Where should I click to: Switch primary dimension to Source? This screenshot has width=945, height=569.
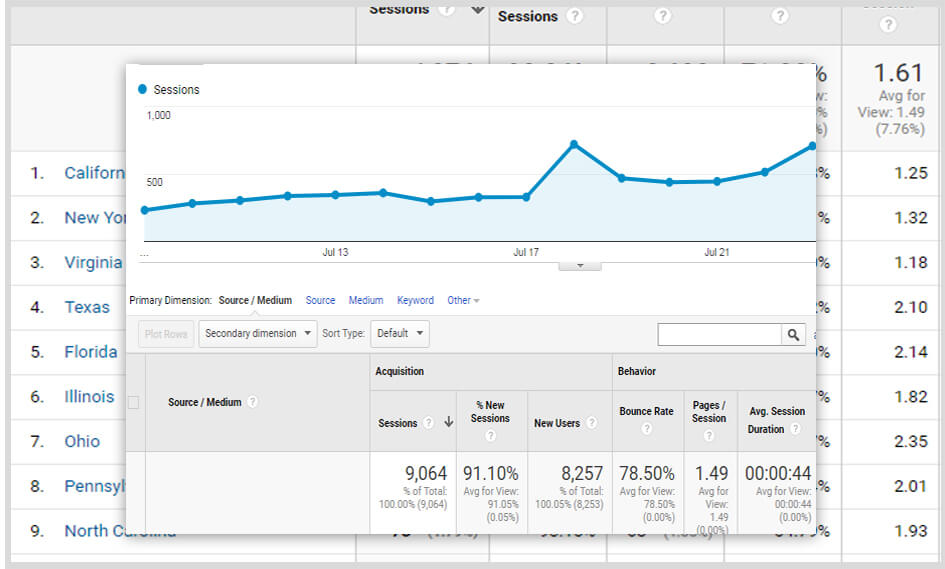pyautogui.click(x=320, y=300)
